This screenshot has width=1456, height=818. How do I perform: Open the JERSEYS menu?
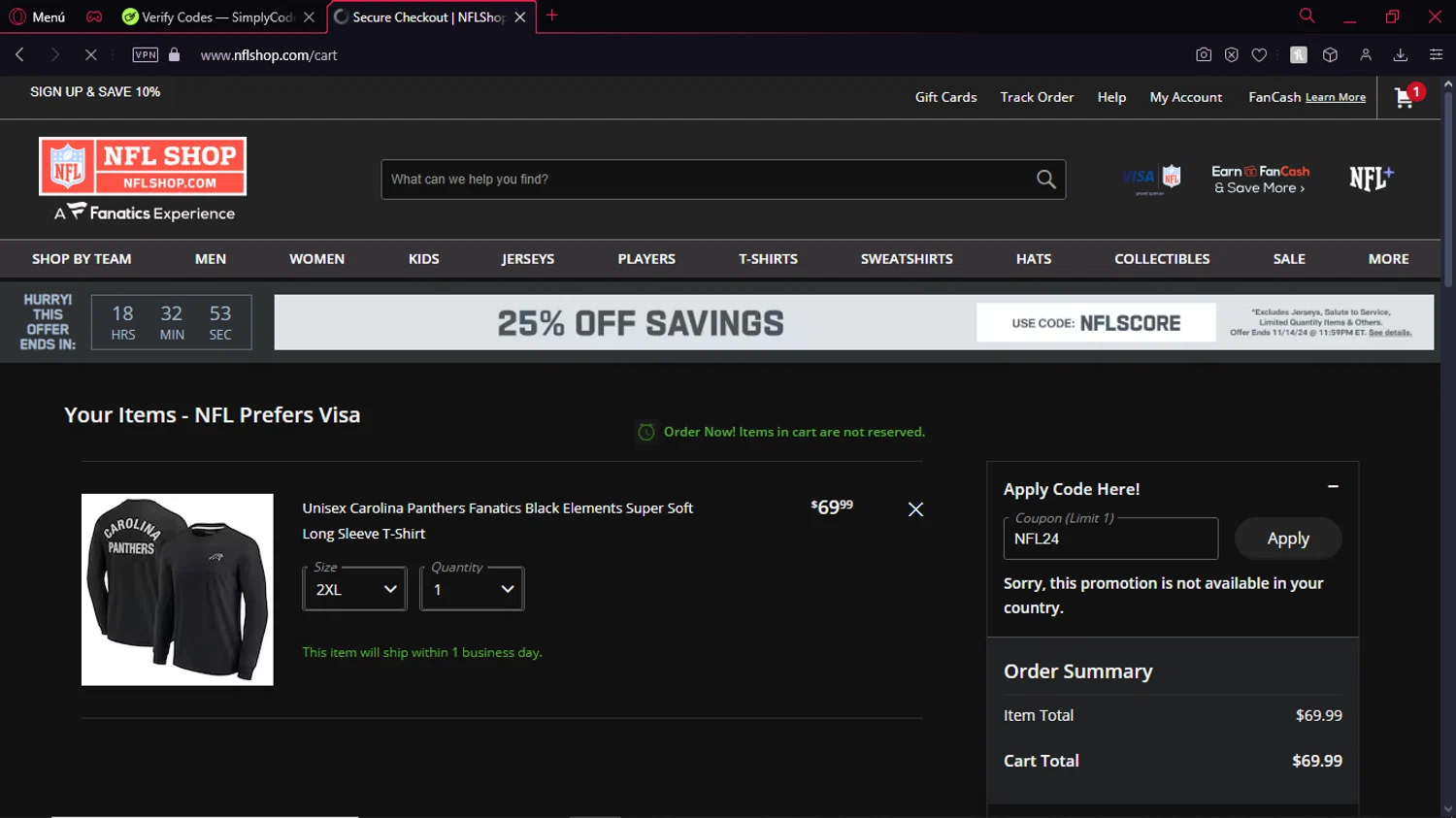click(528, 259)
